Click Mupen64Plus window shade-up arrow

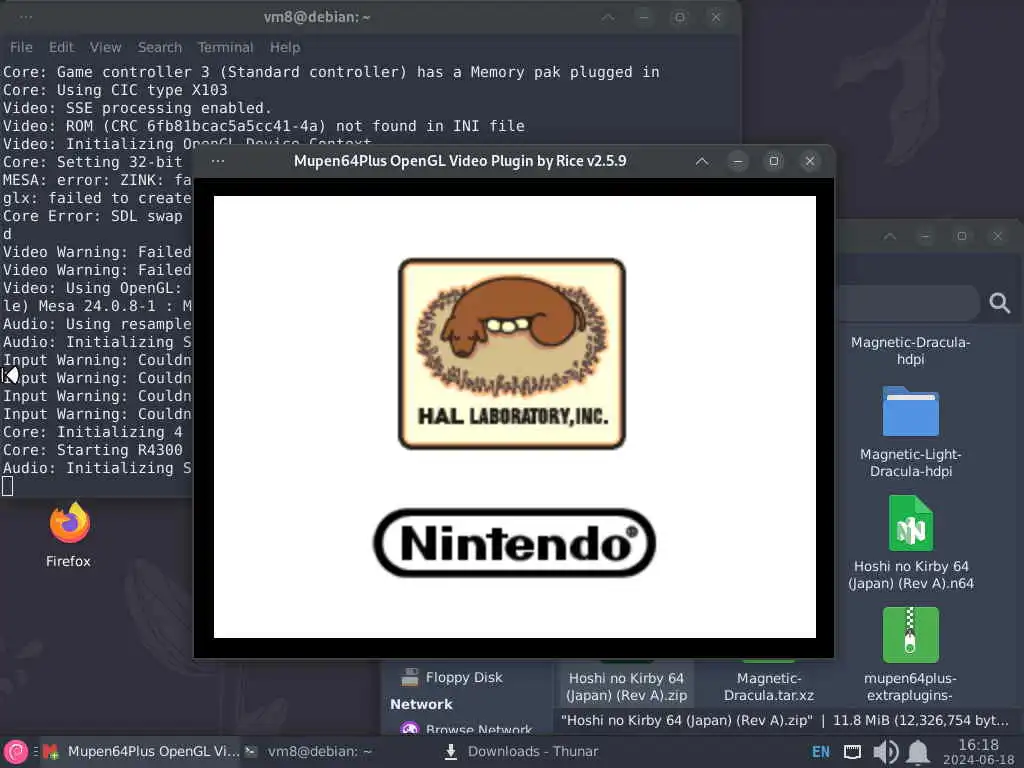pyautogui.click(x=702, y=161)
